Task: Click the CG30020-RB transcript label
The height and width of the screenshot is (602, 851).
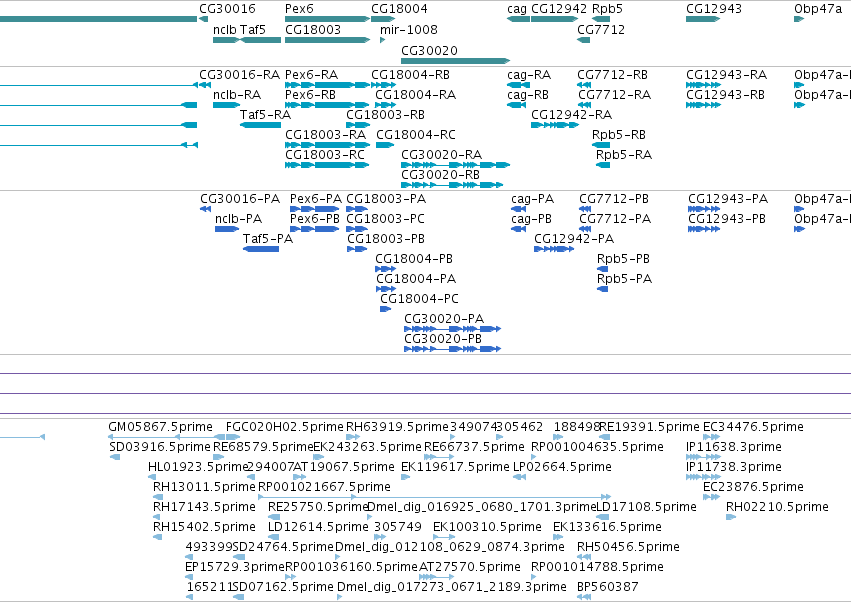Action: (440, 174)
